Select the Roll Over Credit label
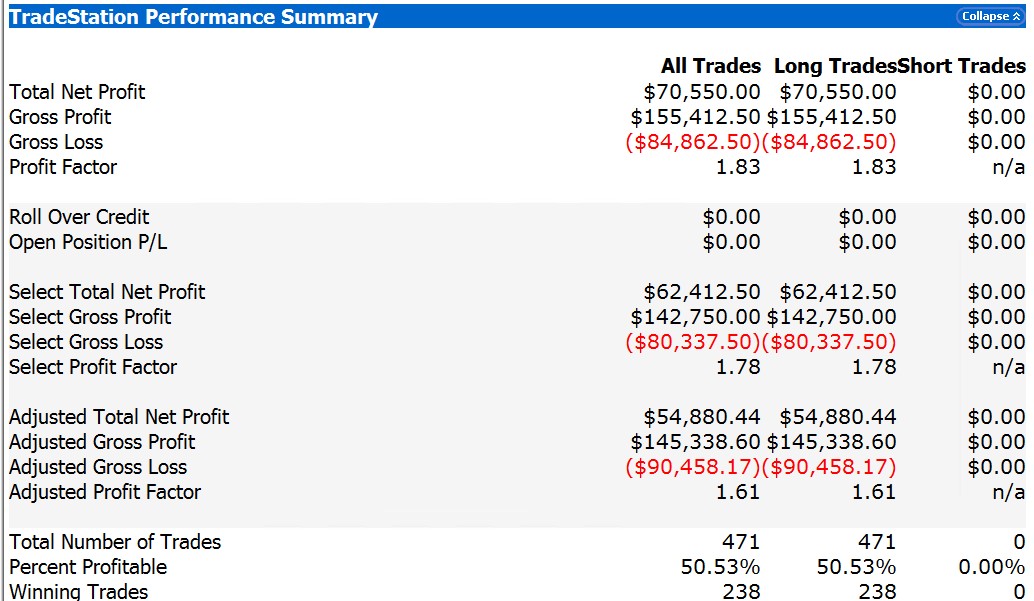The image size is (1034, 601). coord(79,217)
